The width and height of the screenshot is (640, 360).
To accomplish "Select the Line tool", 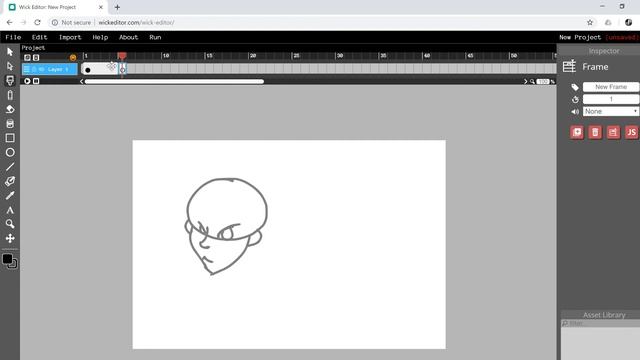I will click(10, 167).
